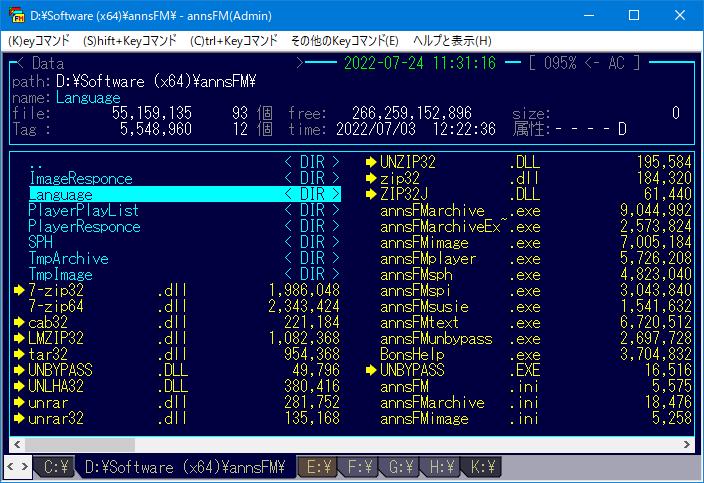This screenshot has height=483, width=704.
Task: Open the (K)eyコマンド menu
Action: (x=40, y=41)
